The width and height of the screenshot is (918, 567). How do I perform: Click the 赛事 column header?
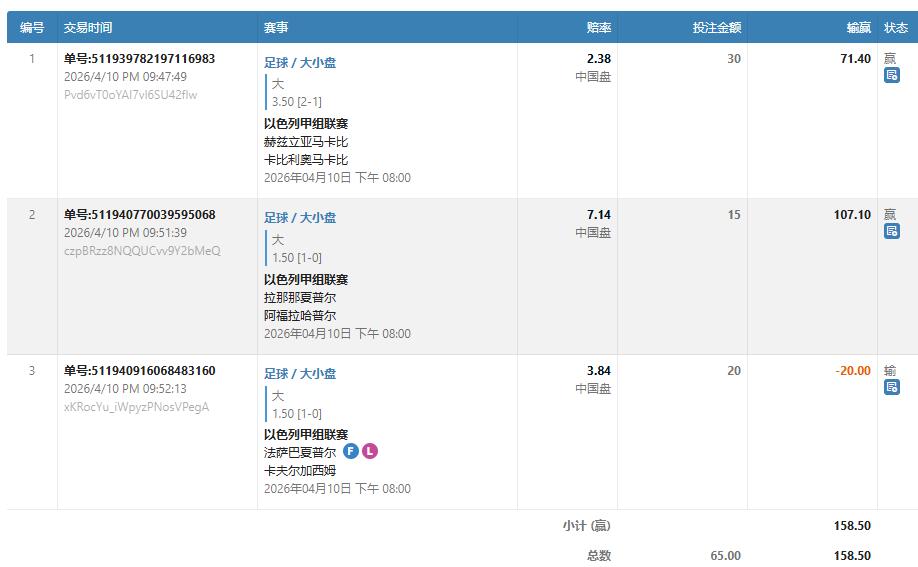tap(277, 28)
